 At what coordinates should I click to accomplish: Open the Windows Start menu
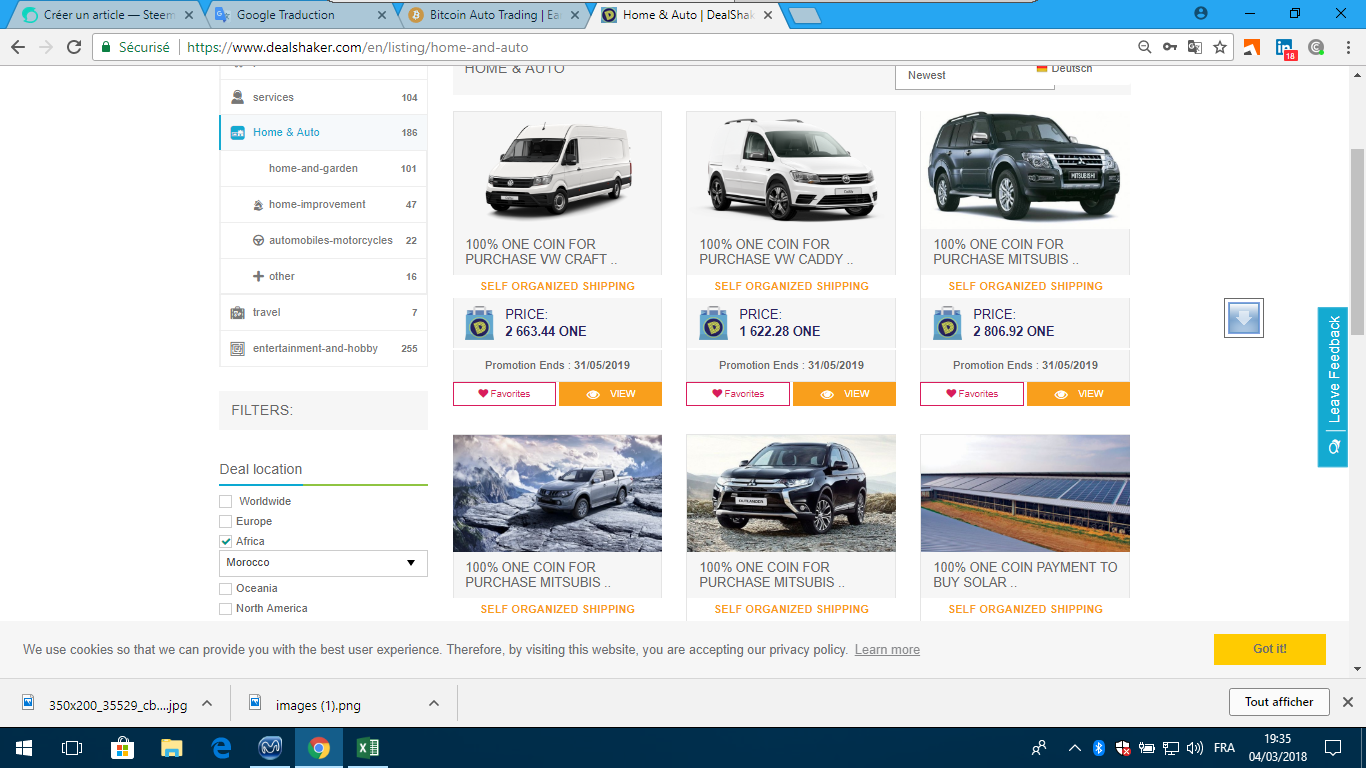[x=24, y=747]
